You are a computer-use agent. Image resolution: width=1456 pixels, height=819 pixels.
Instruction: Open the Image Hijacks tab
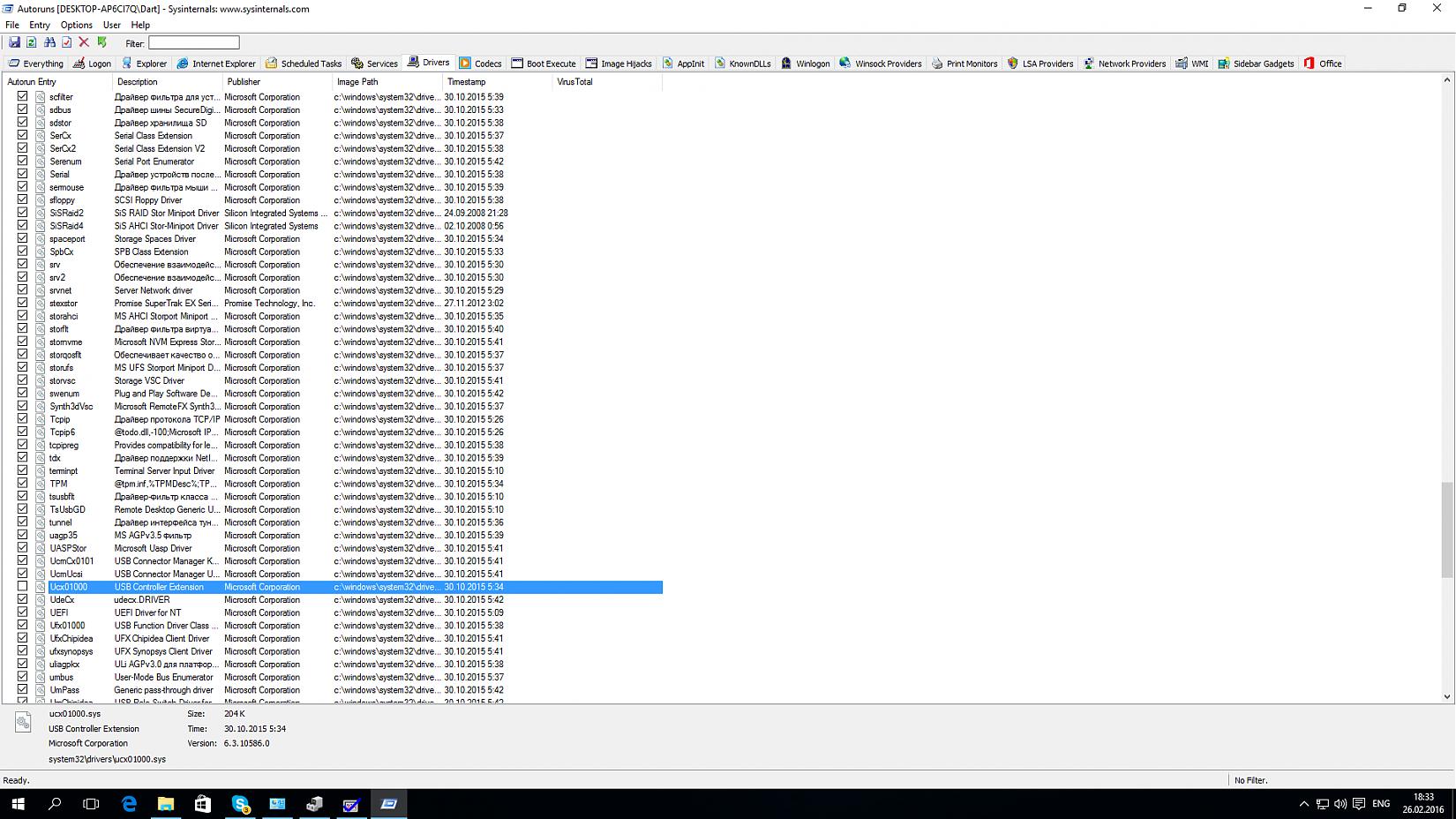[x=619, y=64]
